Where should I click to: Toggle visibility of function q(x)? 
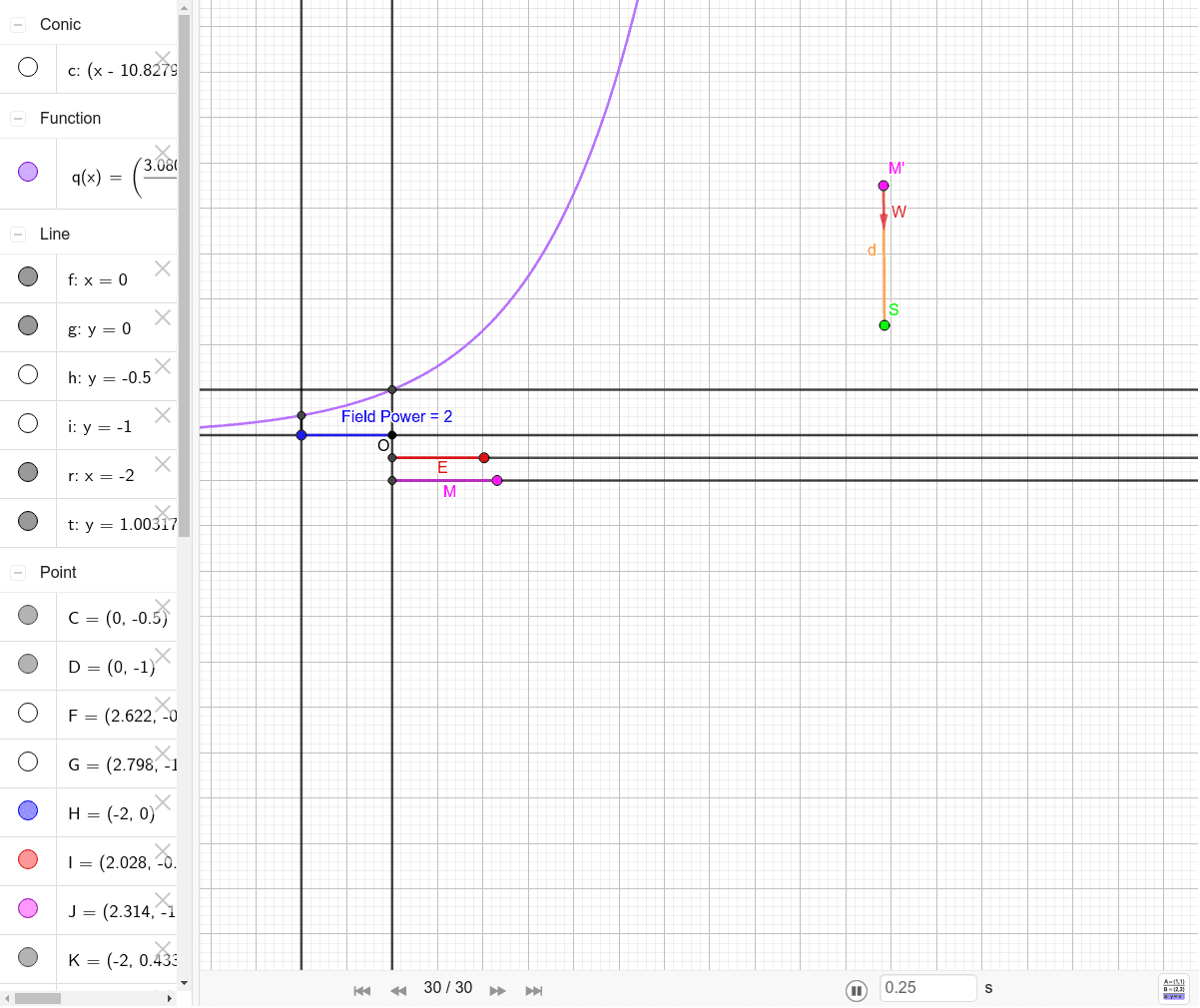tap(28, 172)
